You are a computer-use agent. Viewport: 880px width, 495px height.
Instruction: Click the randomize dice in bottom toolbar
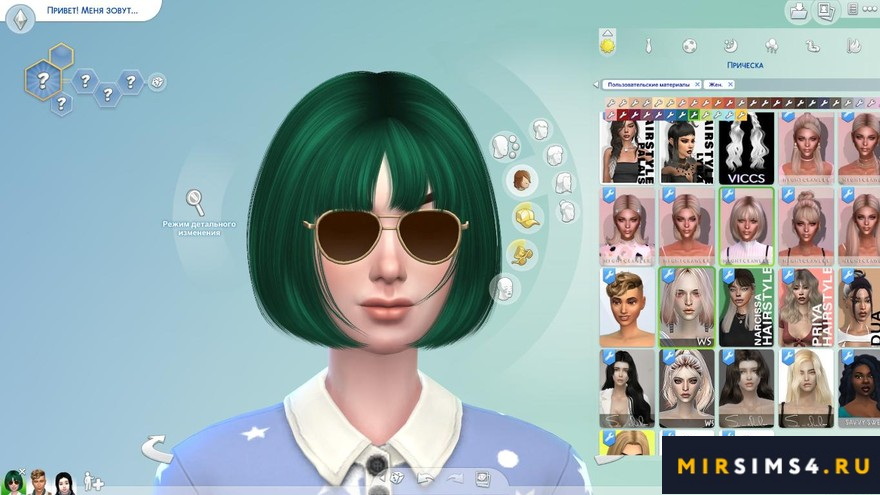pyautogui.click(x=397, y=478)
